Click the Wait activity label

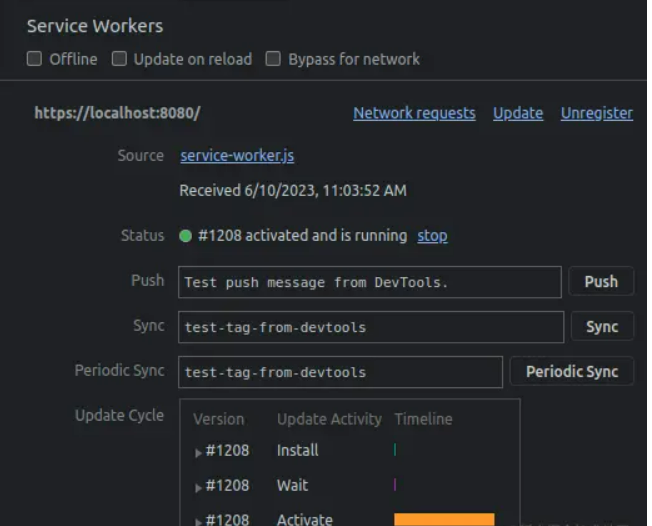pos(293,485)
